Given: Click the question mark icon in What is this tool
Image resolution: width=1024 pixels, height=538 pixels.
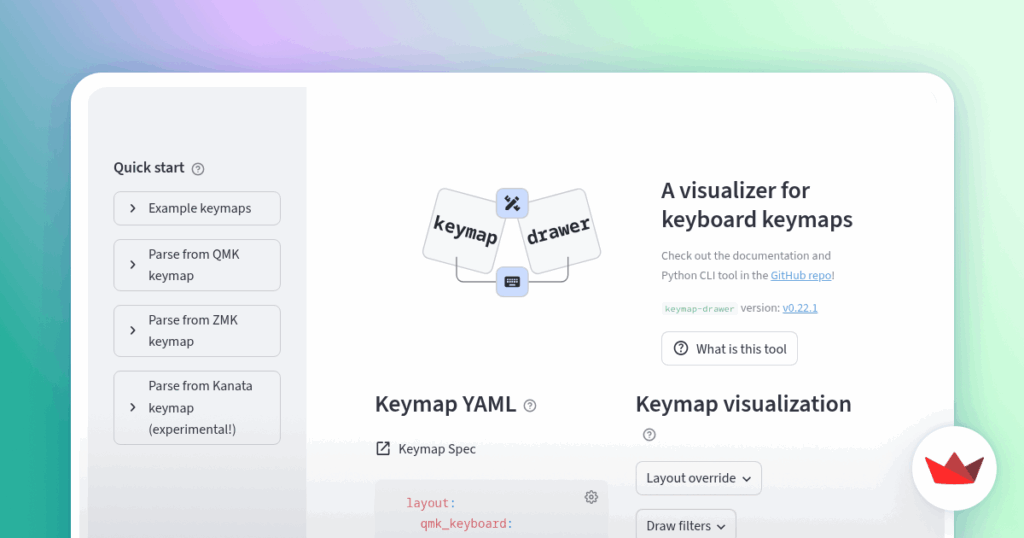Looking at the screenshot, I should (x=680, y=349).
